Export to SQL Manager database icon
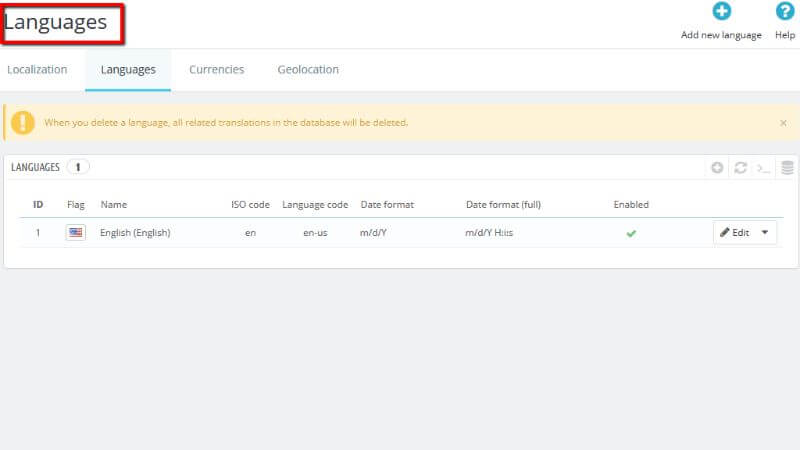800x450 pixels. point(787,167)
